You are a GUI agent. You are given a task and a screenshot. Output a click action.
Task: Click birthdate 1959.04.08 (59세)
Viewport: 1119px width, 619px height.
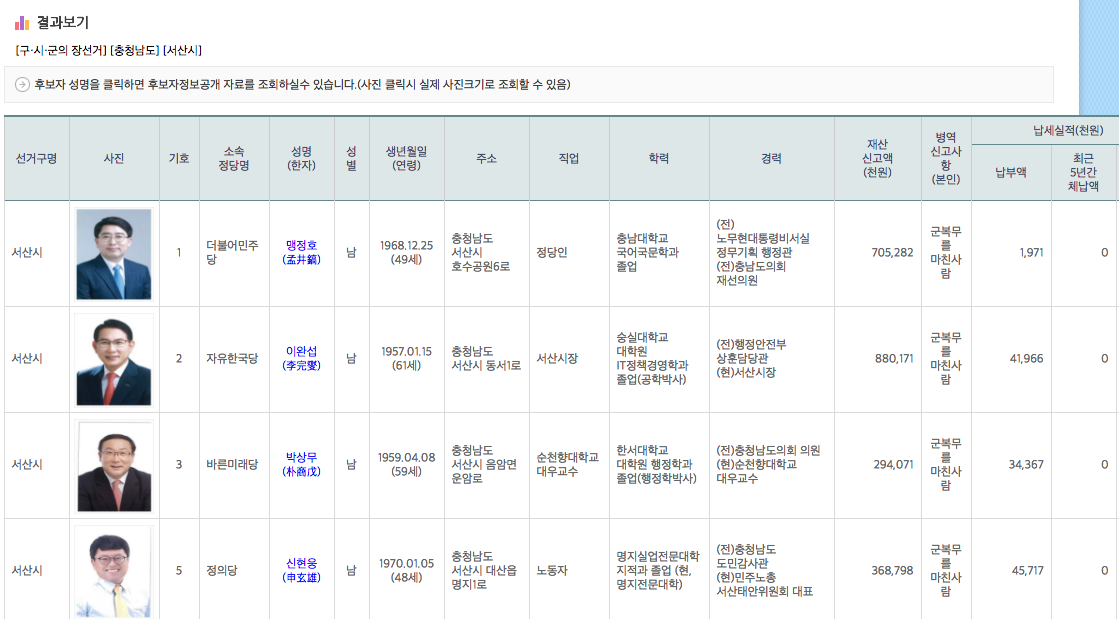click(406, 464)
